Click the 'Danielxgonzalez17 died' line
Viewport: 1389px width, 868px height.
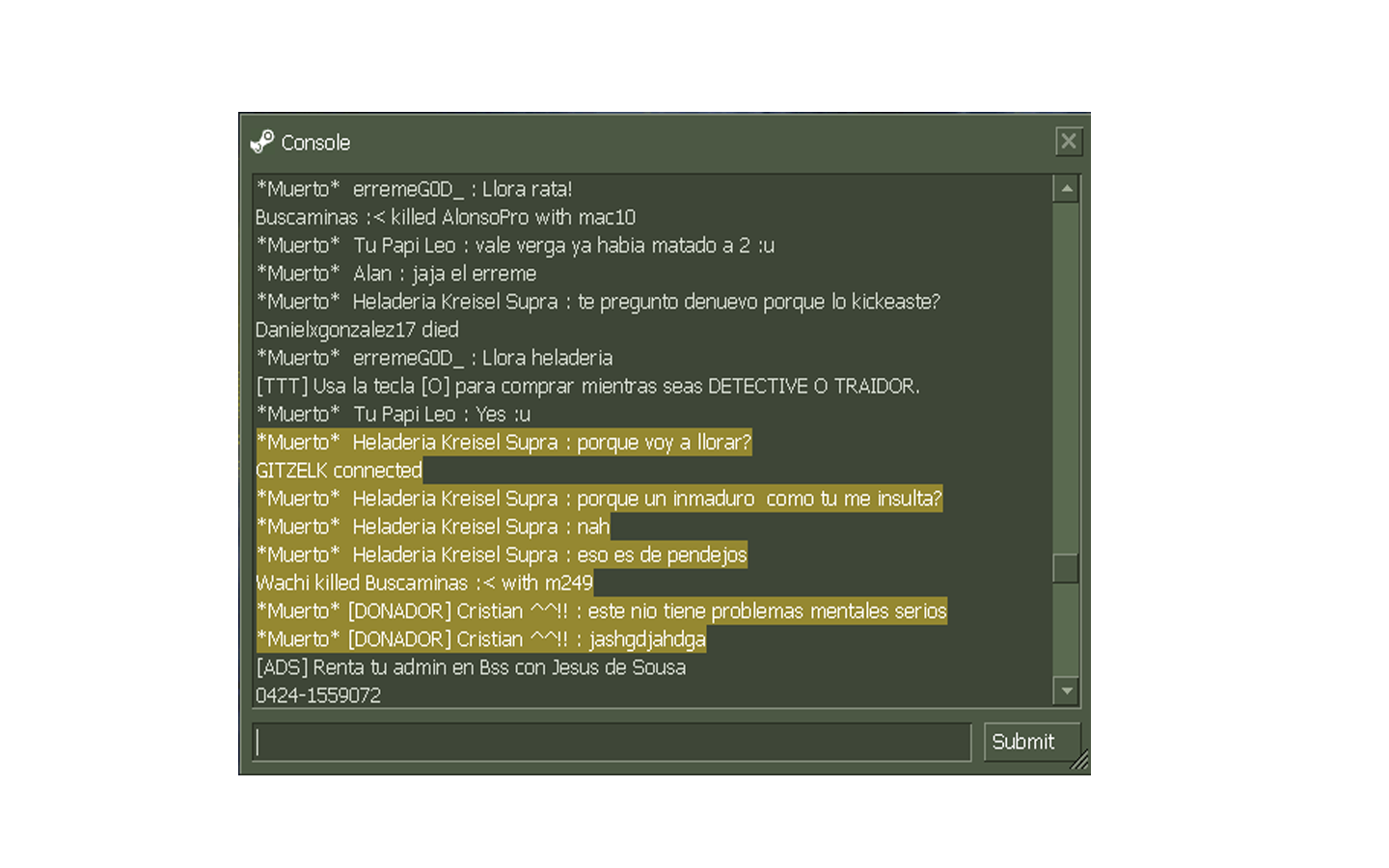[357, 329]
